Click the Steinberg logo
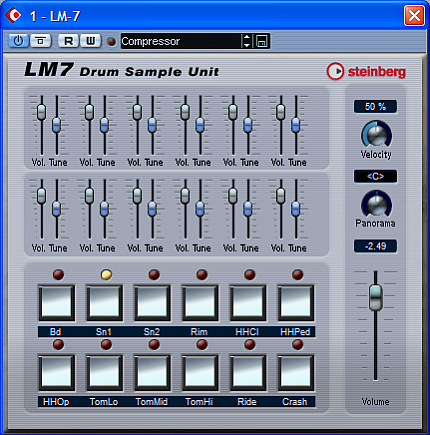The width and height of the screenshot is (430, 435). pyautogui.click(x=366, y=71)
